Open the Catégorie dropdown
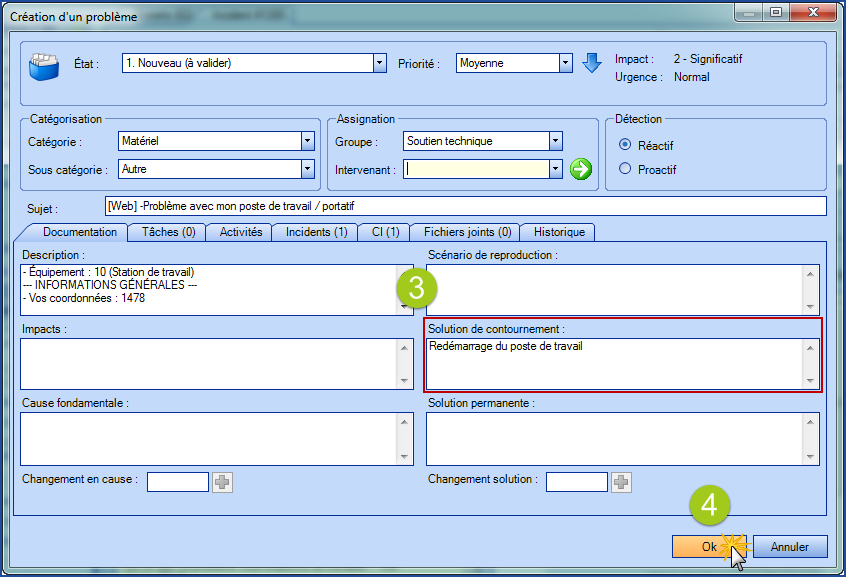The width and height of the screenshot is (846, 577). tap(307, 142)
